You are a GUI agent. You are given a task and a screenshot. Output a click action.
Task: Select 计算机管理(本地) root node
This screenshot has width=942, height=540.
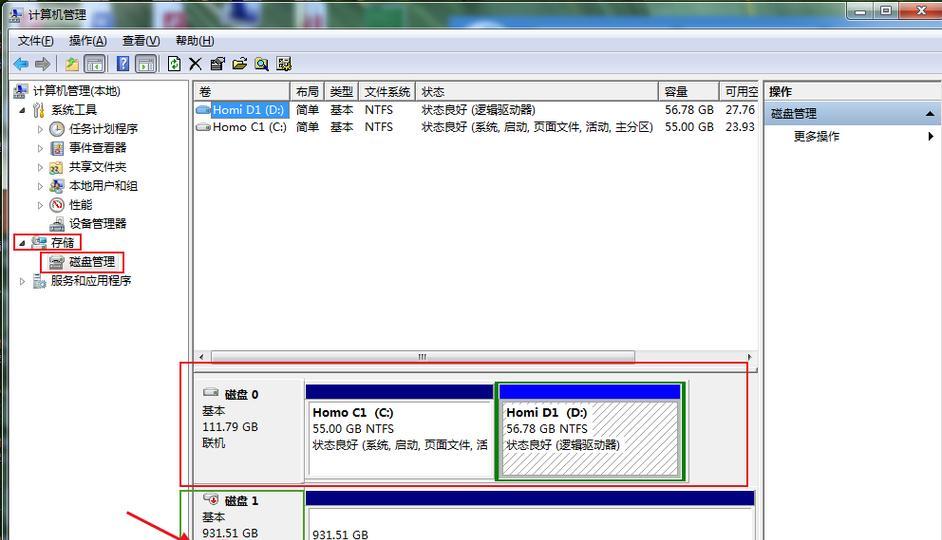tap(76, 91)
